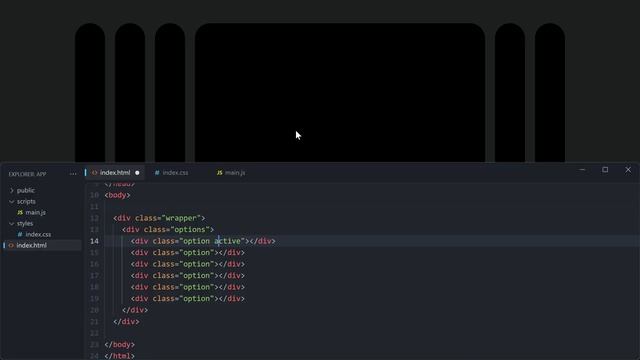Screen dimensions: 640x360
Task: Click the closing div on line 20
Action: (135, 310)
